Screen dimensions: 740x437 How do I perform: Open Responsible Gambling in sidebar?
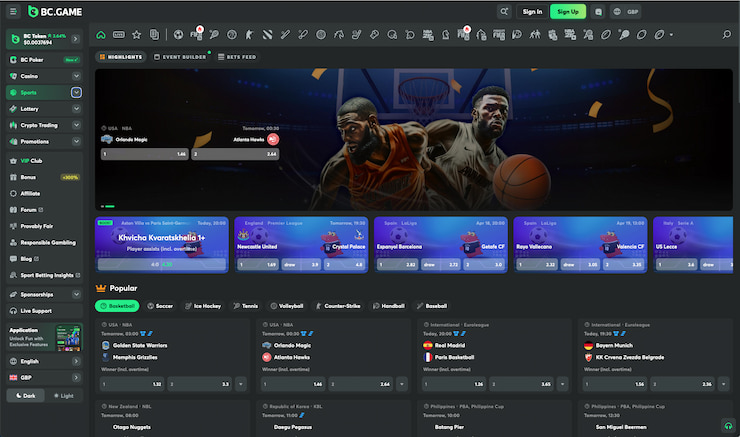[x=44, y=243]
